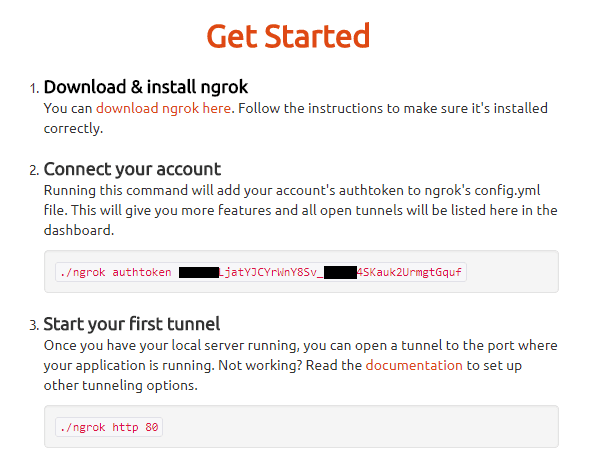Open the 'download ngrok here' link
The height and width of the screenshot is (470, 591).
pyautogui.click(x=163, y=109)
